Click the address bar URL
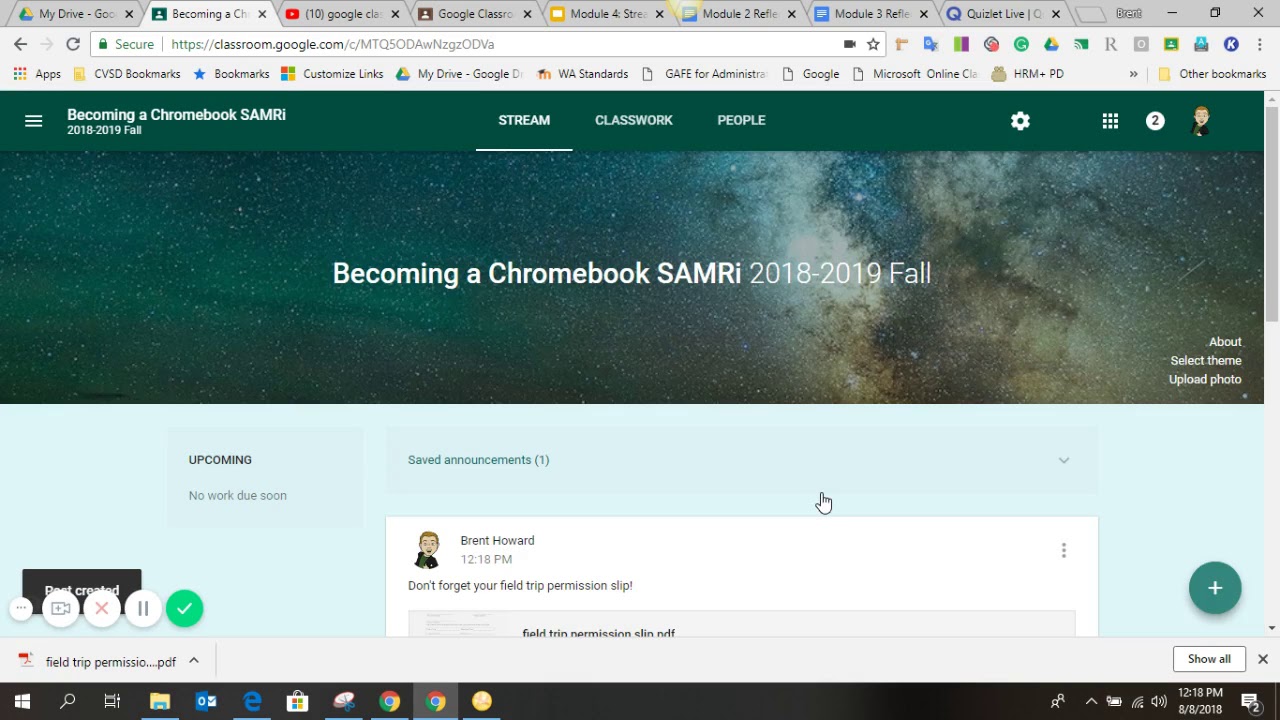1280x720 pixels. pos(332,44)
